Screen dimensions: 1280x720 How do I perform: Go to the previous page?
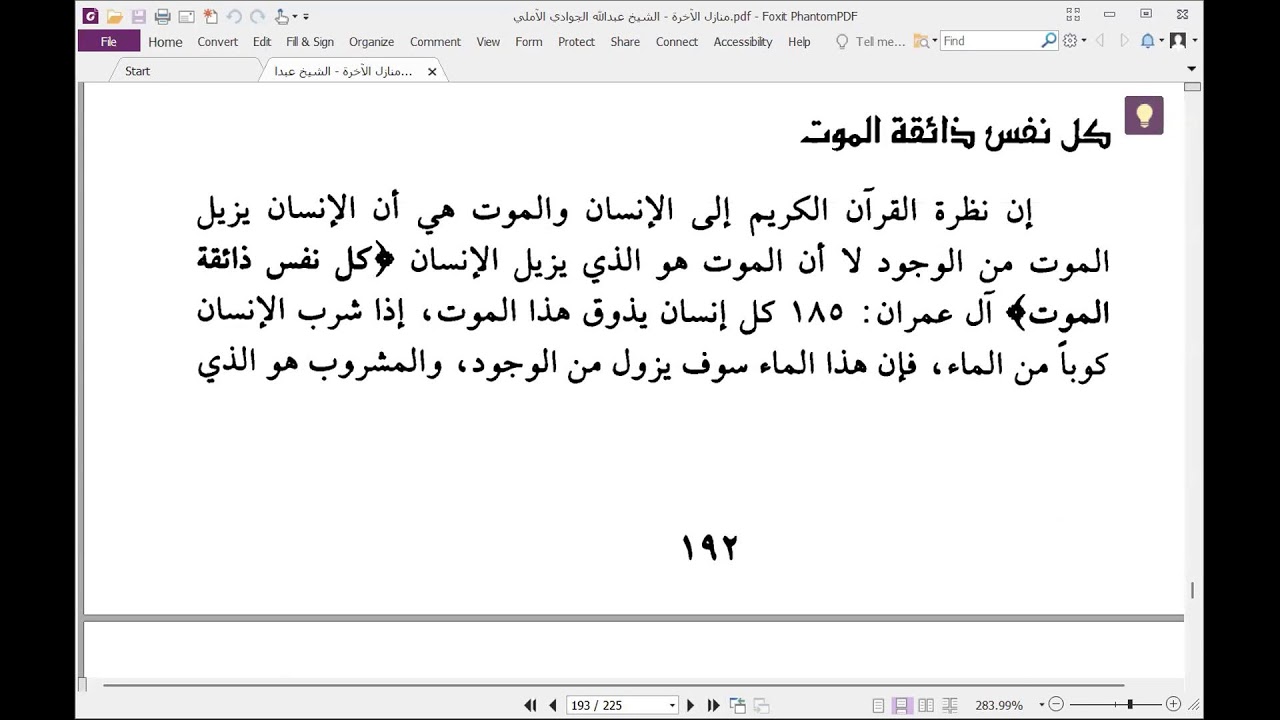click(x=553, y=705)
